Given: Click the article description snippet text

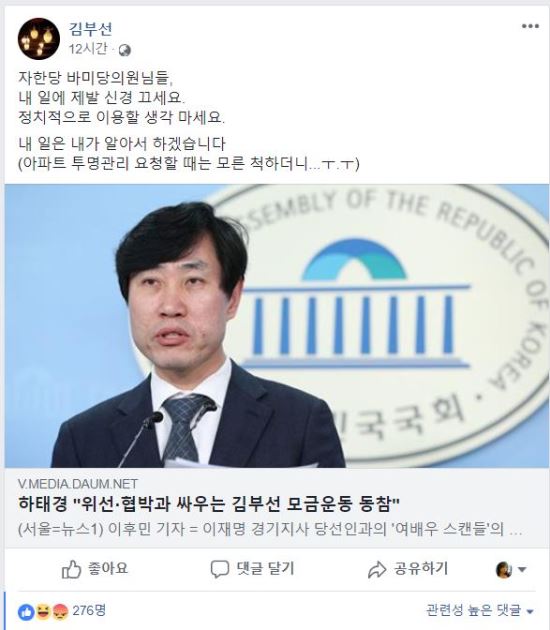Looking at the screenshot, I should [x=270, y=529].
